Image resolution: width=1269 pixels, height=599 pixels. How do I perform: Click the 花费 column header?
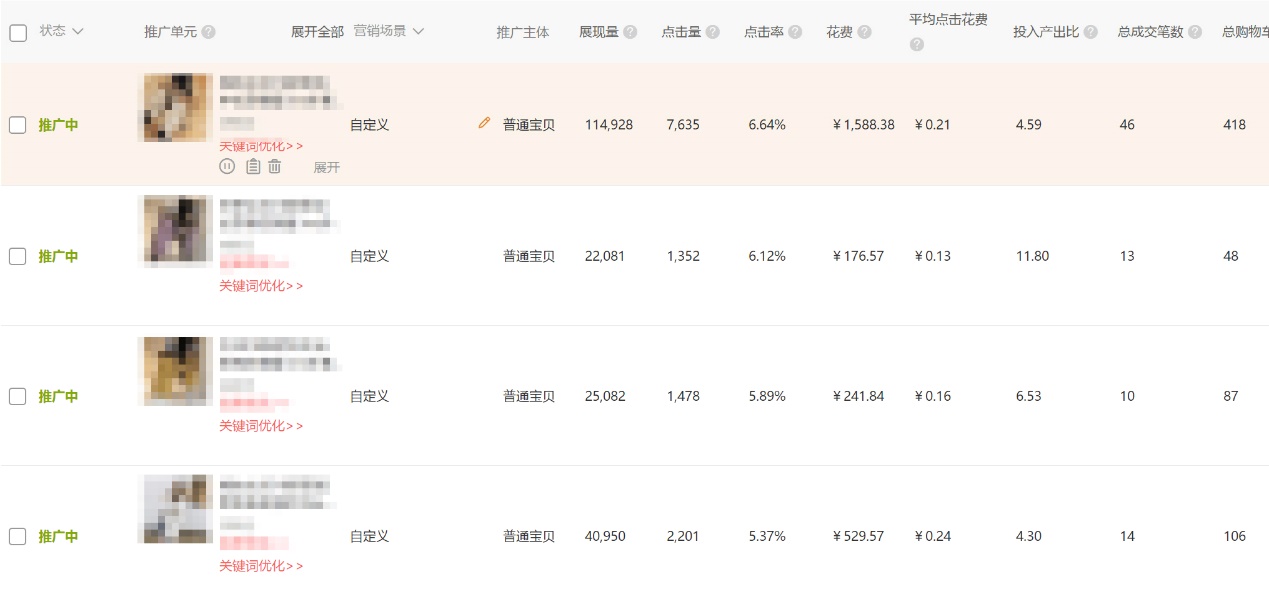coord(840,32)
